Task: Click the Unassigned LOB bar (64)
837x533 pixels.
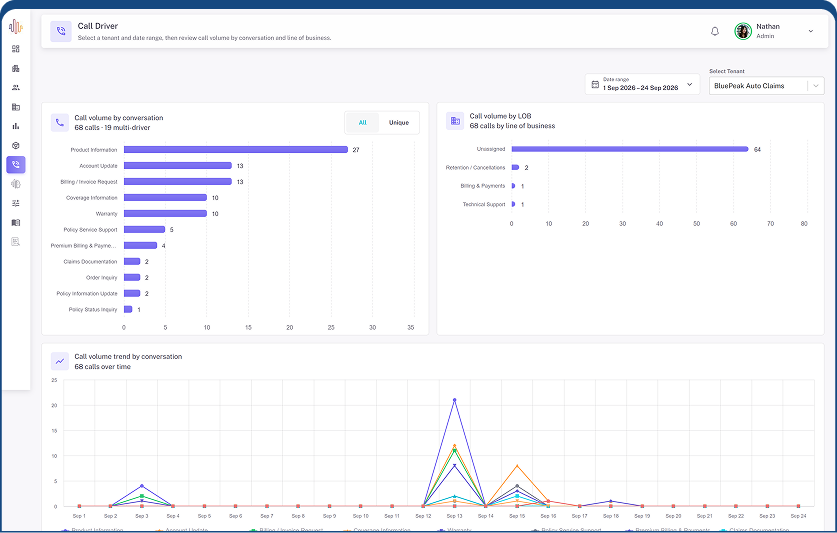Action: pyautogui.click(x=630, y=149)
